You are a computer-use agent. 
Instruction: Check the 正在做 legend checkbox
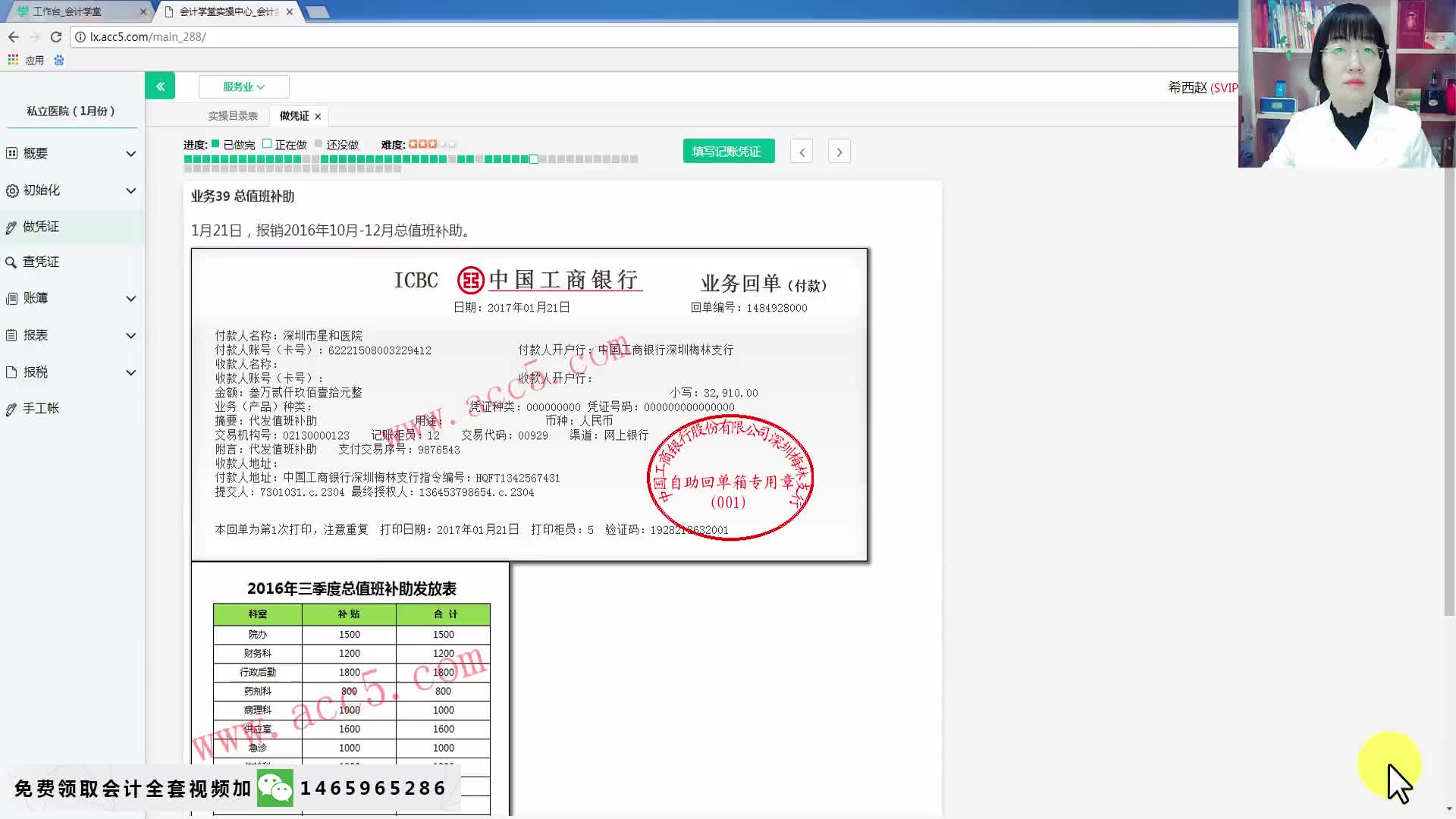(268, 143)
